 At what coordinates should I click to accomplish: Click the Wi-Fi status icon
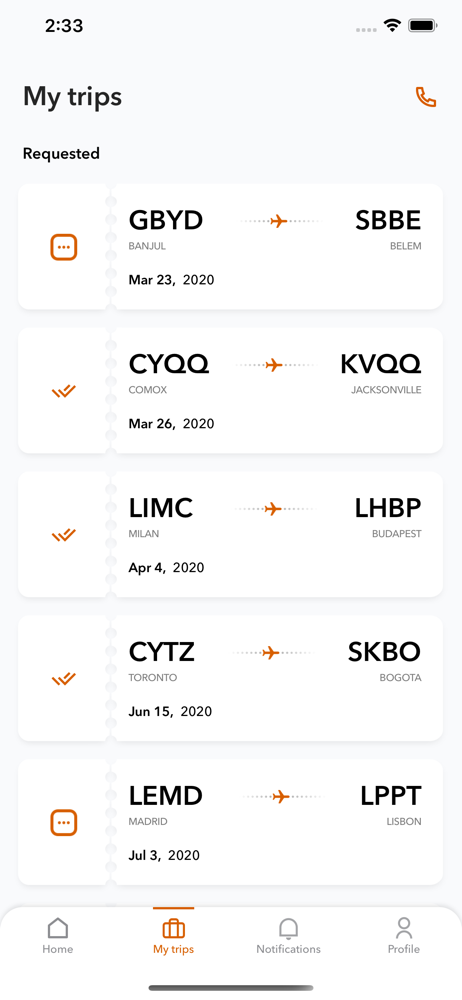[x=392, y=26]
